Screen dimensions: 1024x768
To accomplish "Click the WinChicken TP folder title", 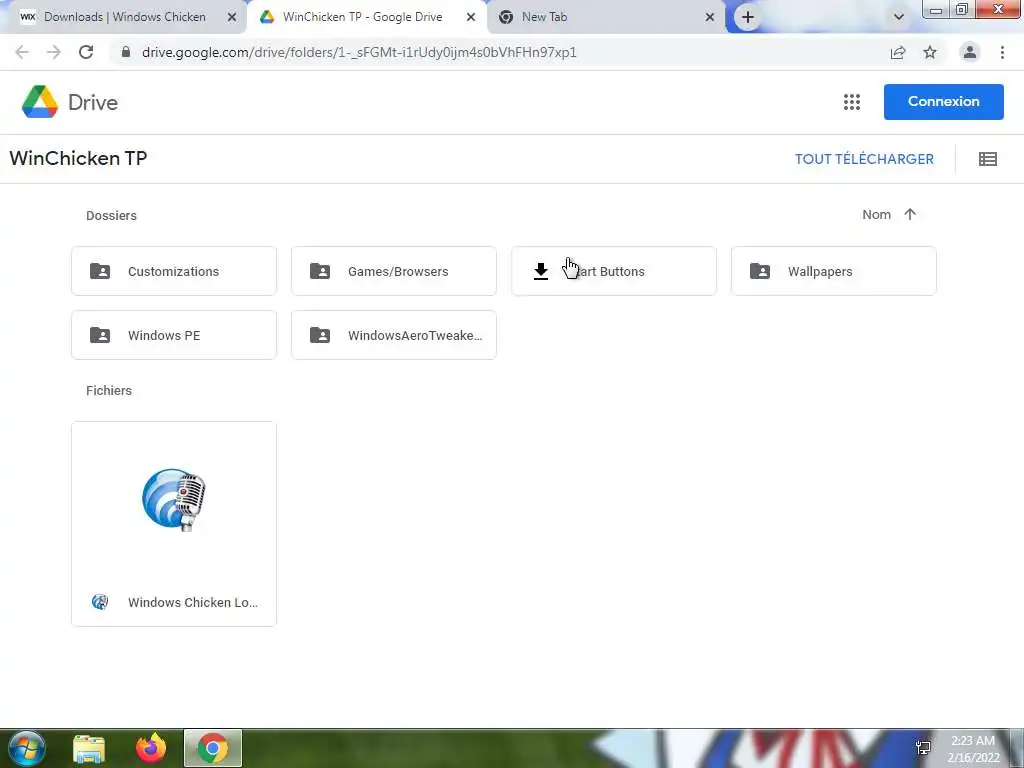I will coord(78,158).
